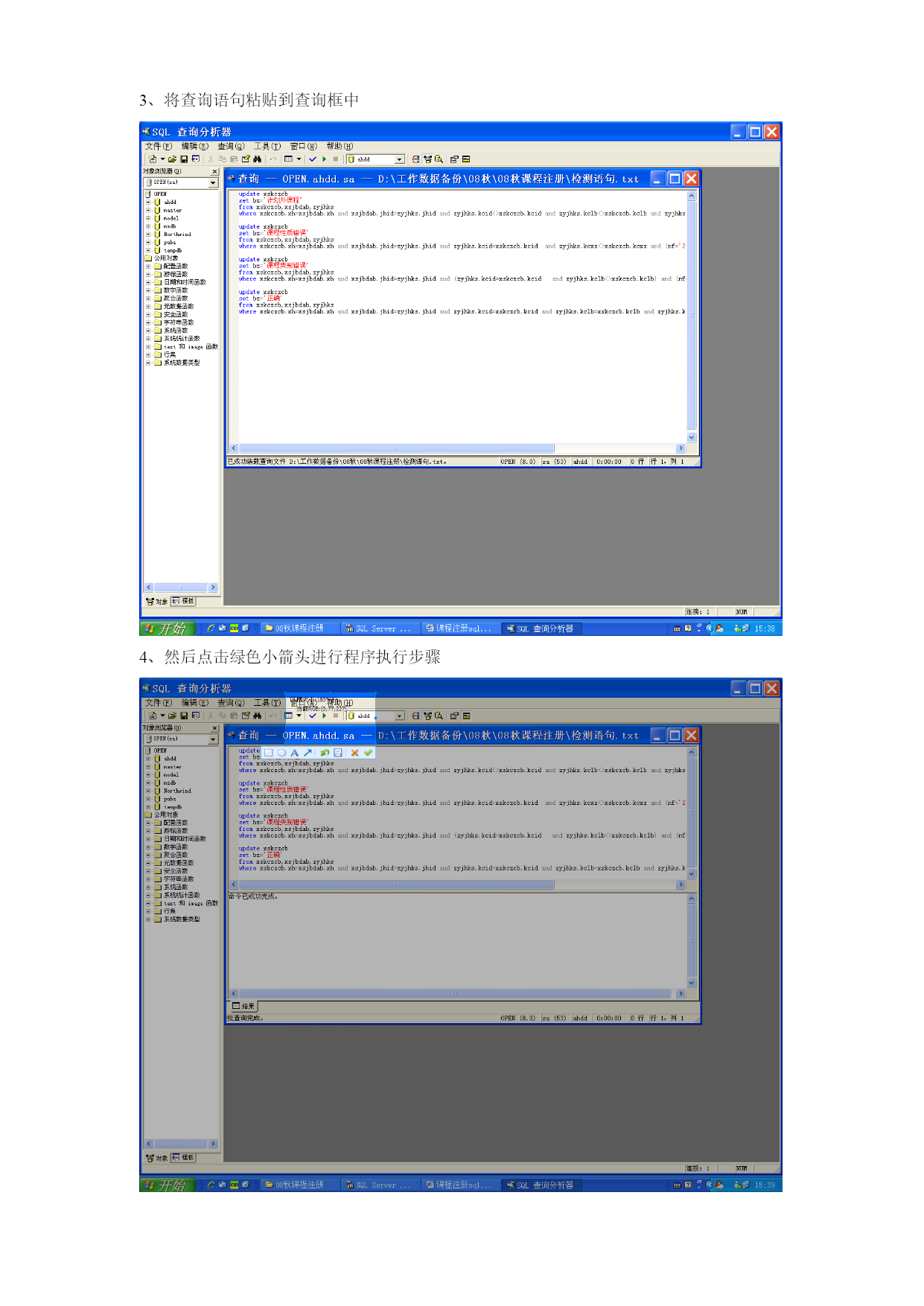Expand Northwind database node in step 3 tree
The image size is (924, 1306).
tap(148, 234)
